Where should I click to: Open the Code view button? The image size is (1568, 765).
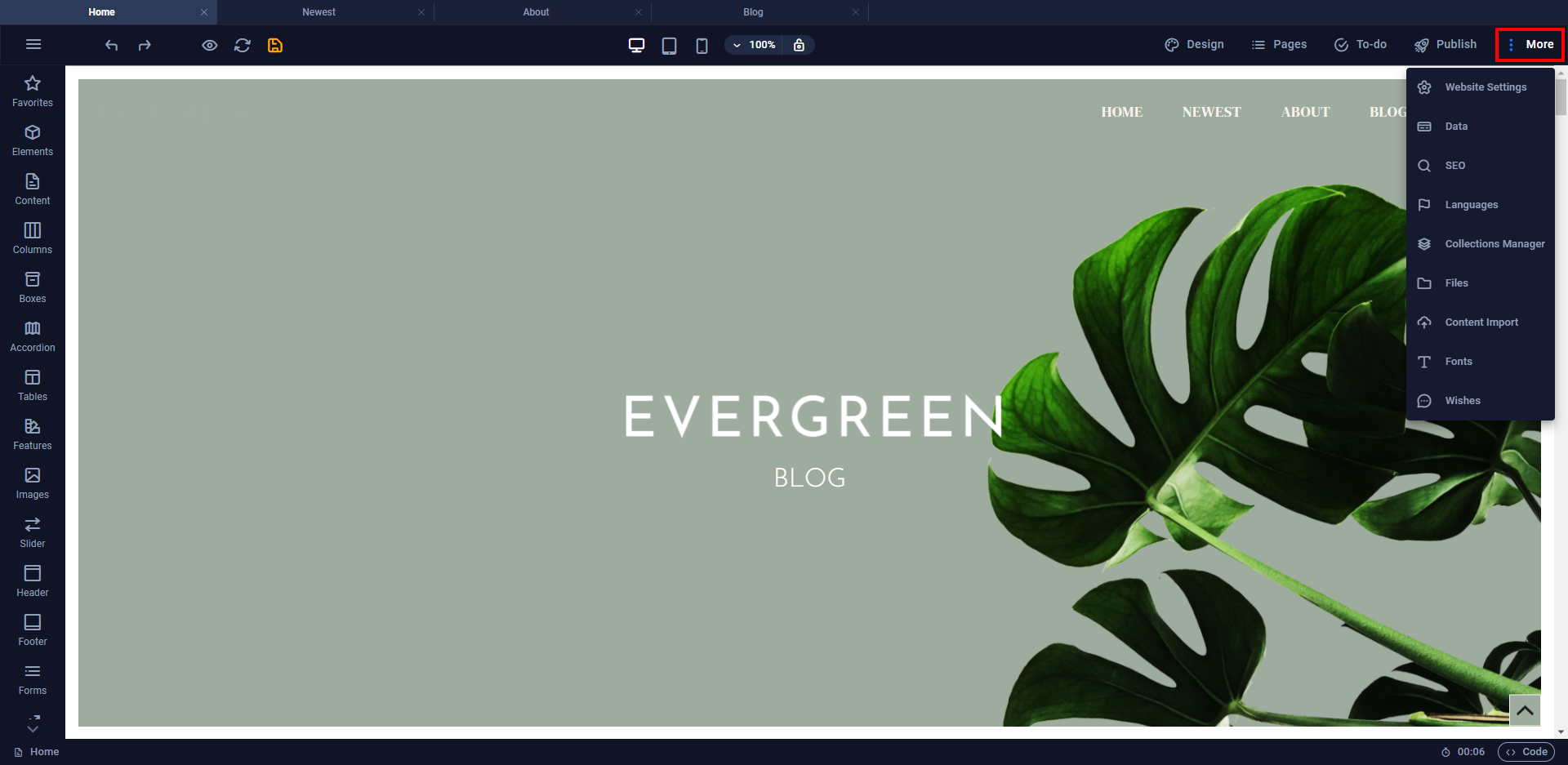(x=1526, y=752)
